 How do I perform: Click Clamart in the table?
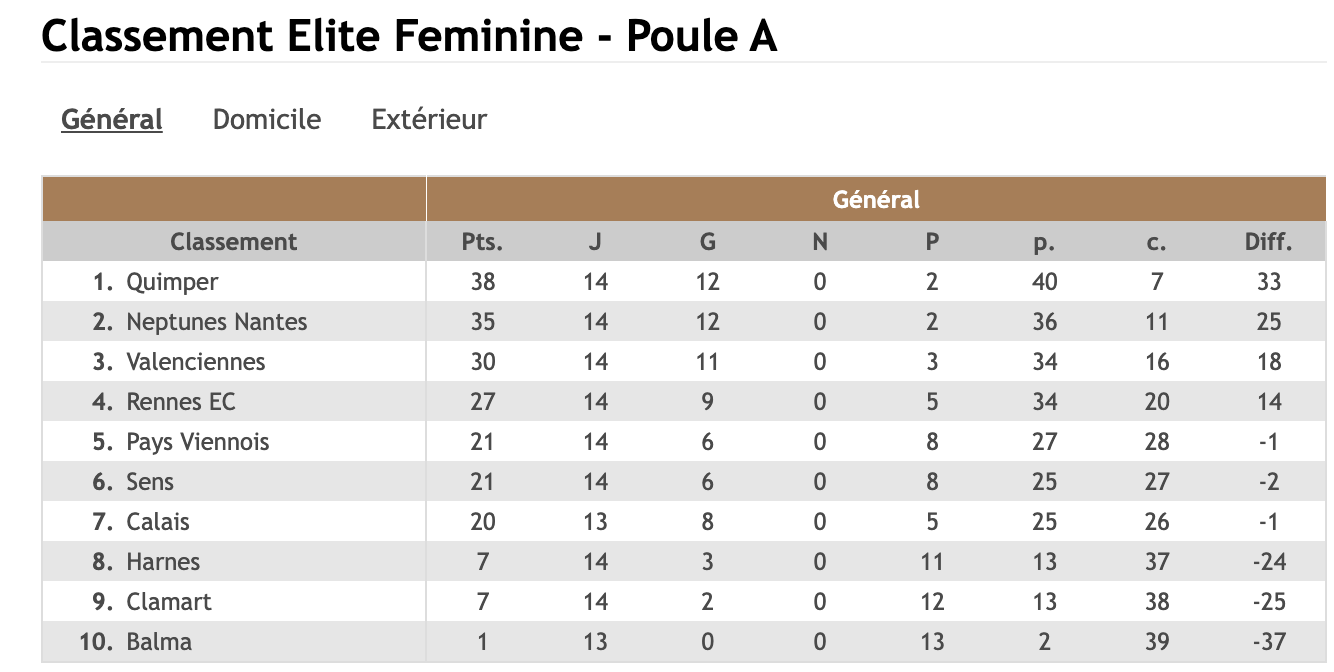[x=169, y=602]
